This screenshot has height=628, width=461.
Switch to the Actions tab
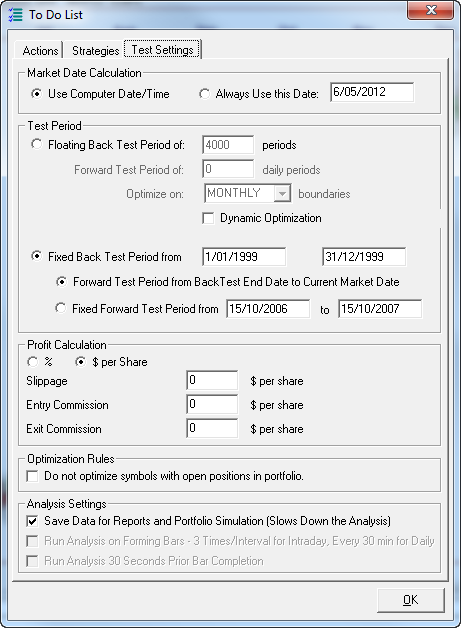coord(40,50)
